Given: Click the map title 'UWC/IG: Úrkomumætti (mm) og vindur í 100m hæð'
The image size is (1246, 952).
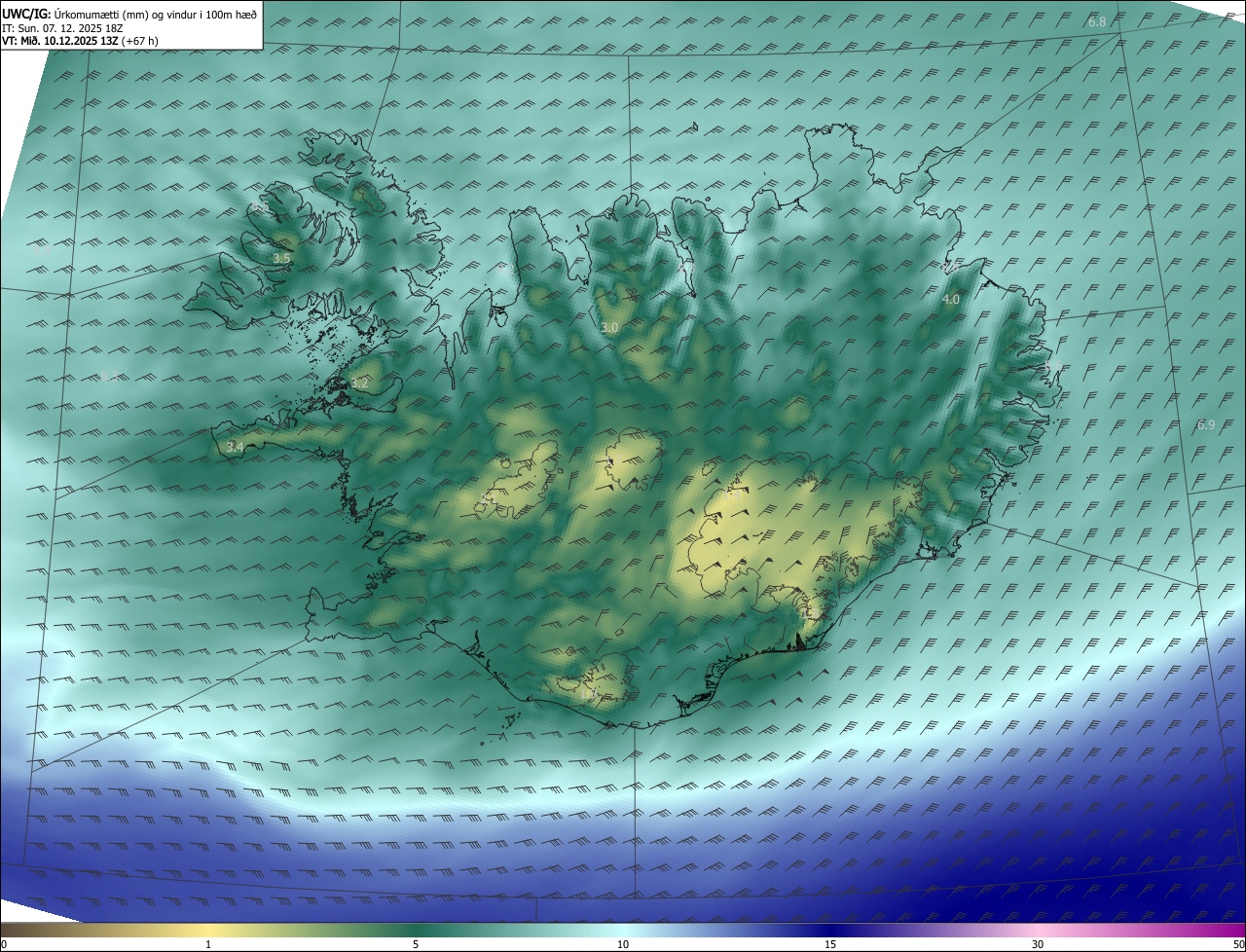Looking at the screenshot, I should pyautogui.click(x=129, y=15).
